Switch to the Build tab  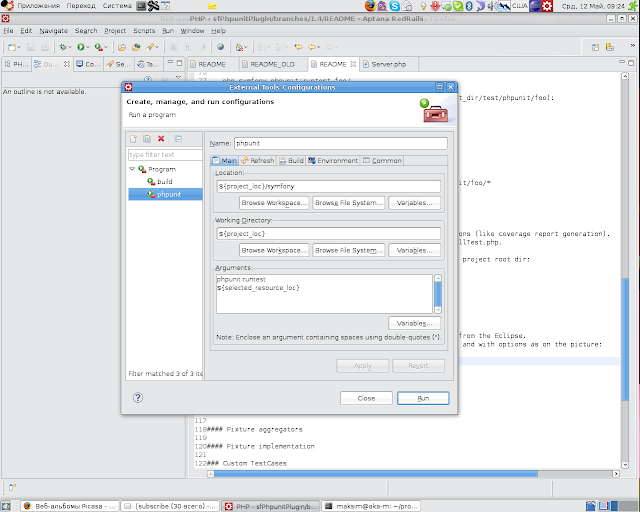pyautogui.click(x=291, y=160)
